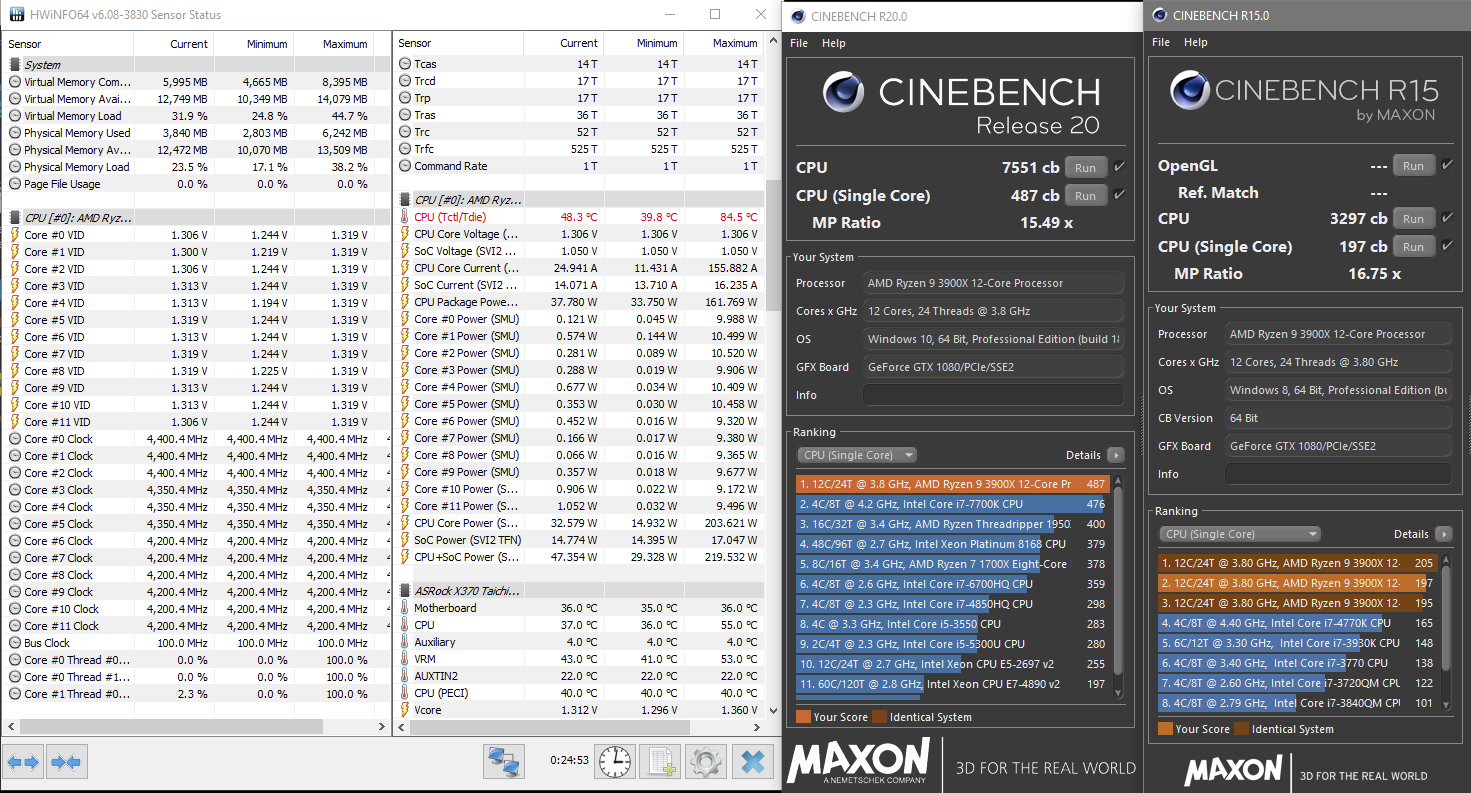The width and height of the screenshot is (1471, 793).
Task: Toggle CPU (Single Core) checkbox in Cinebench R20
Action: (x=1119, y=195)
